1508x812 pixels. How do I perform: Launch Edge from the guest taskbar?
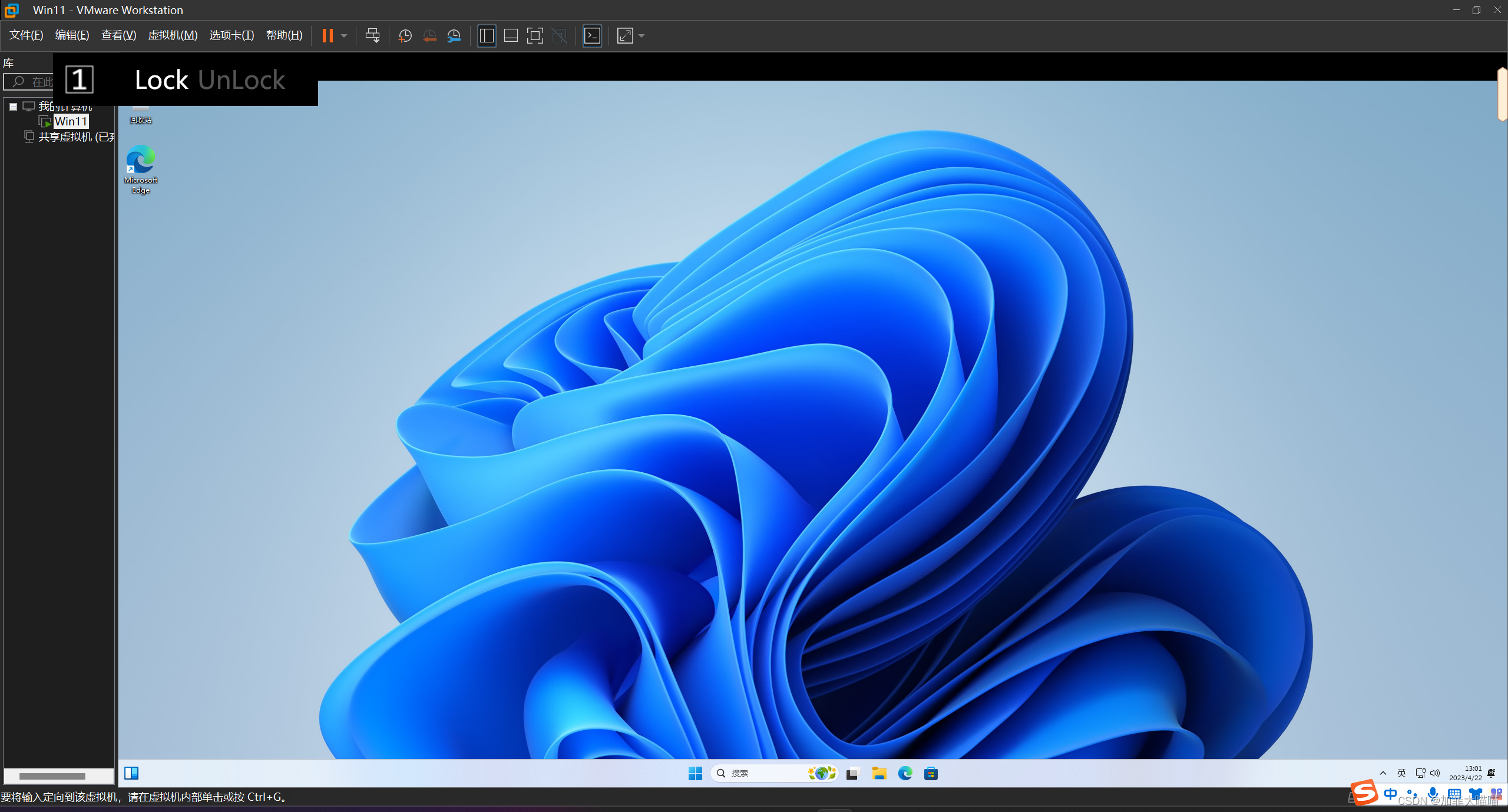[x=905, y=774]
